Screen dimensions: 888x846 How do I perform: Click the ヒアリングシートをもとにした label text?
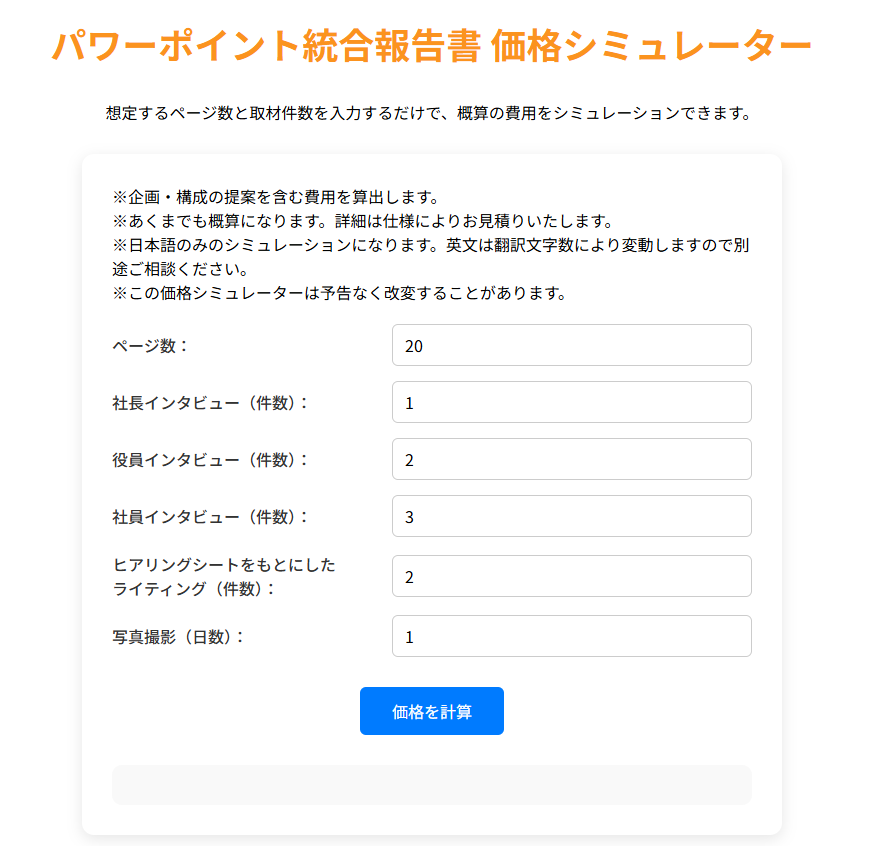coord(224,565)
